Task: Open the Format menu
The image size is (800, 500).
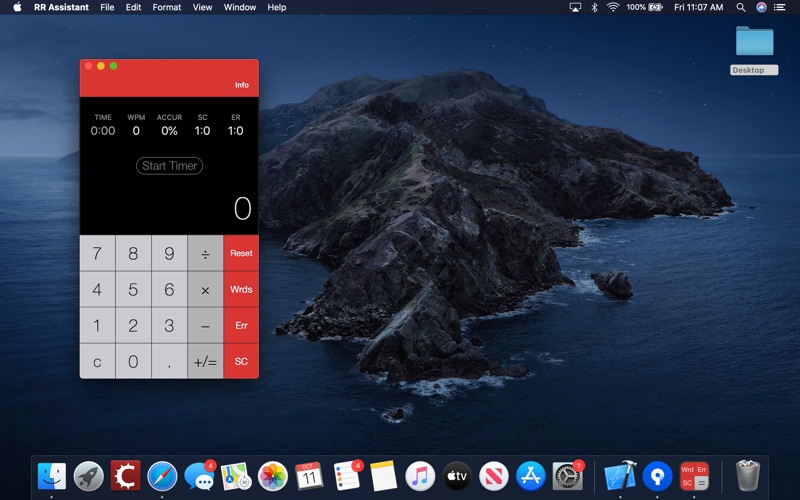Action: click(167, 7)
